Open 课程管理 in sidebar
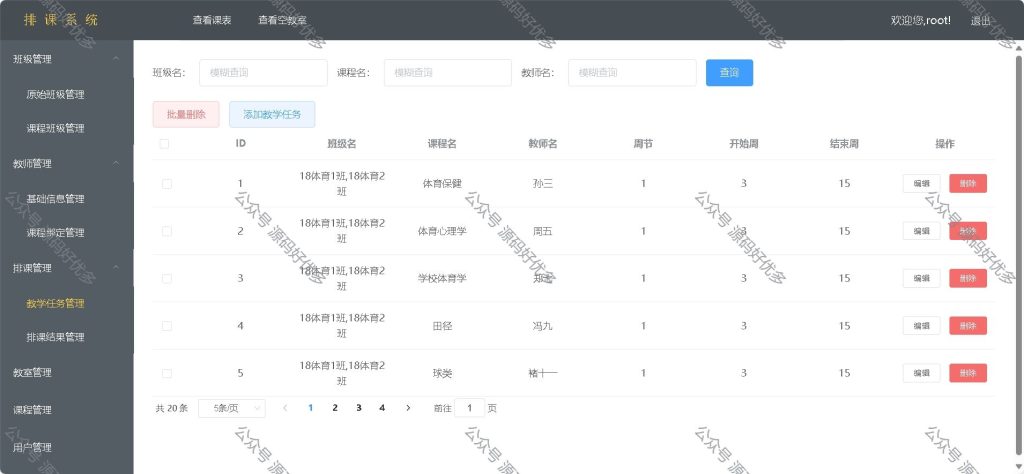This screenshot has width=1024, height=474. click(33, 410)
